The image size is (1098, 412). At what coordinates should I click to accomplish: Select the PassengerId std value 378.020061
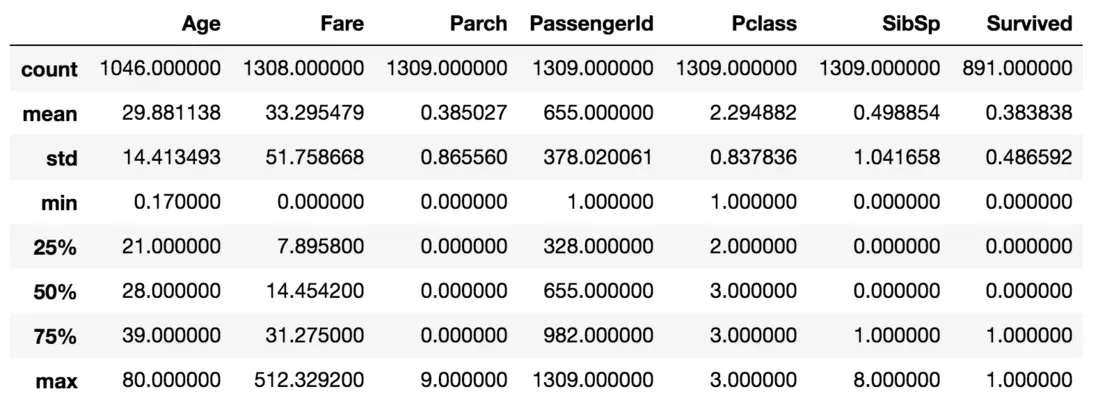tap(597, 158)
